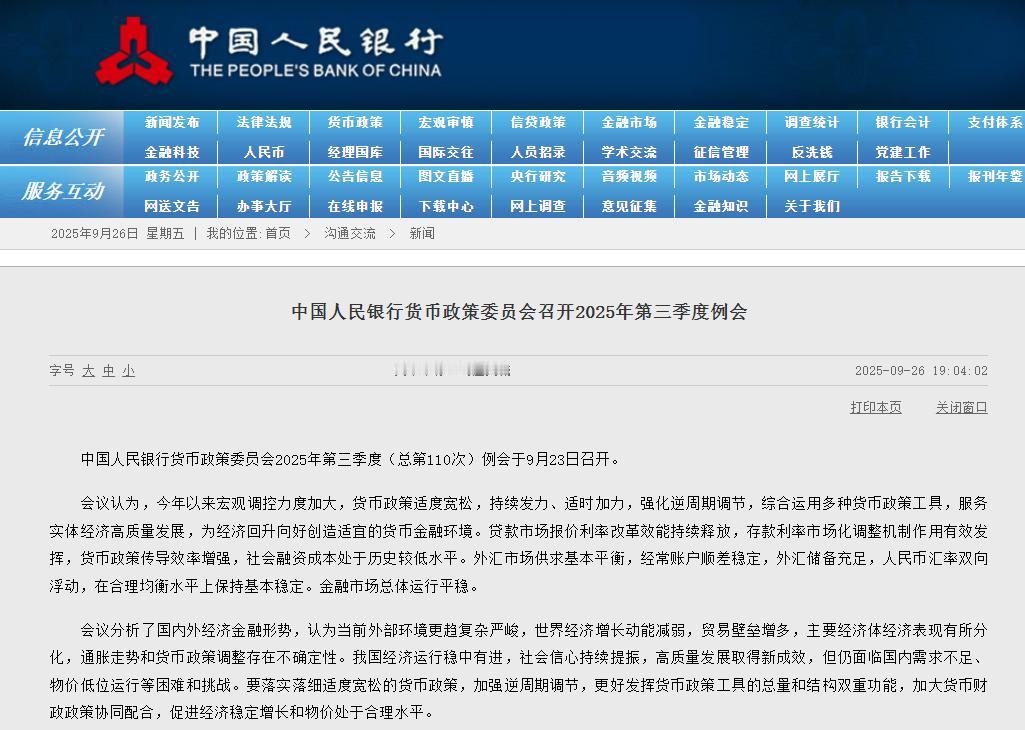1025x730 pixels.
Task: Open 关于我们 page
Action: click(x=812, y=207)
